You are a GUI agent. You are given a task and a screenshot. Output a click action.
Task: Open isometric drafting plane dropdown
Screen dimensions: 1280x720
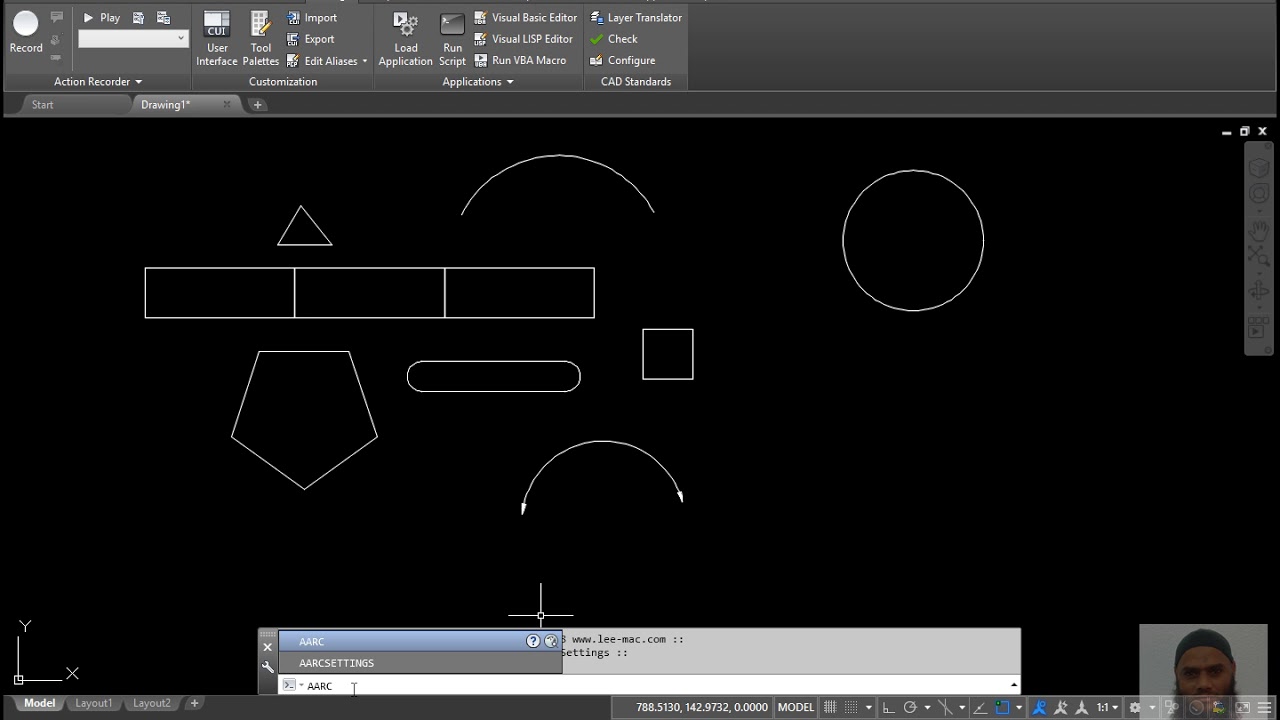point(962,707)
